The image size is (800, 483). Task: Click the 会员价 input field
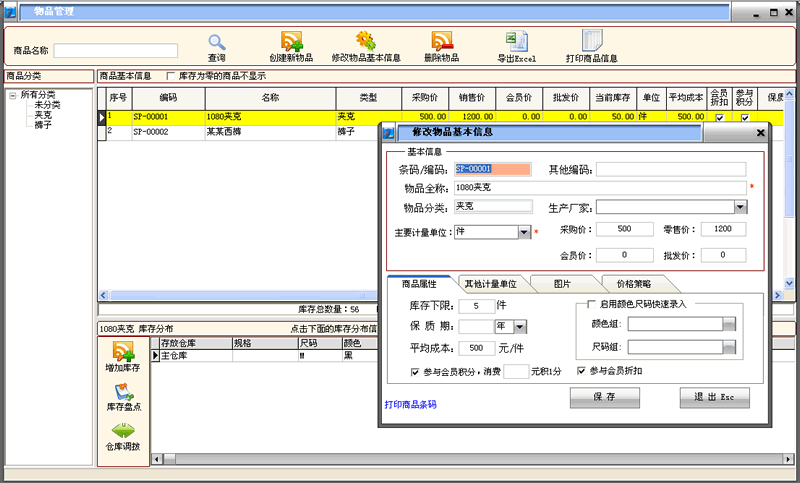(624, 255)
